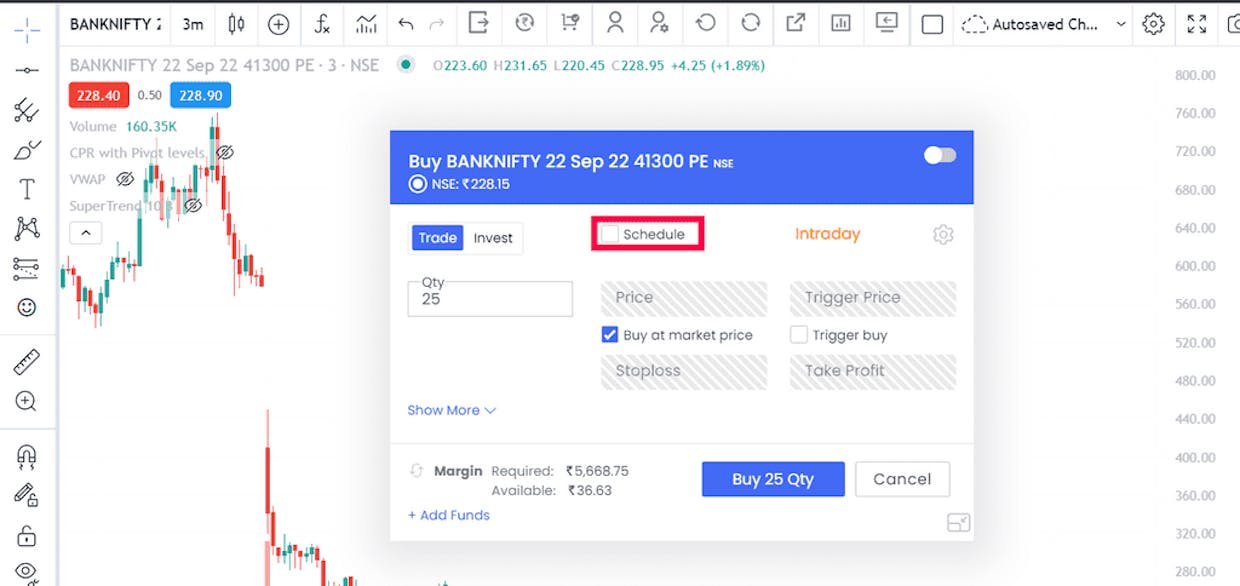Toggle magnet mode in left toolbar
Viewport: 1240px width, 586px height.
pos(27,456)
